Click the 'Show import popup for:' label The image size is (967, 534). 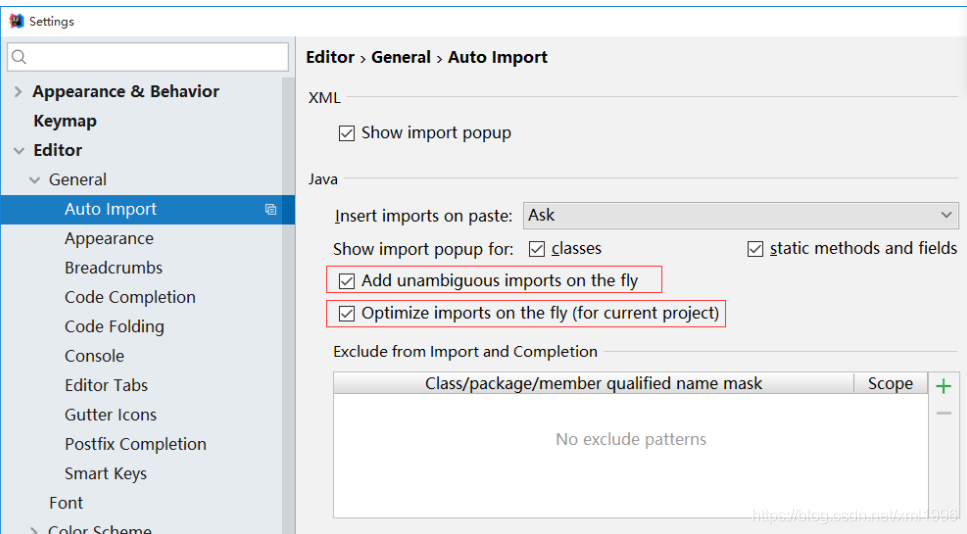423,249
